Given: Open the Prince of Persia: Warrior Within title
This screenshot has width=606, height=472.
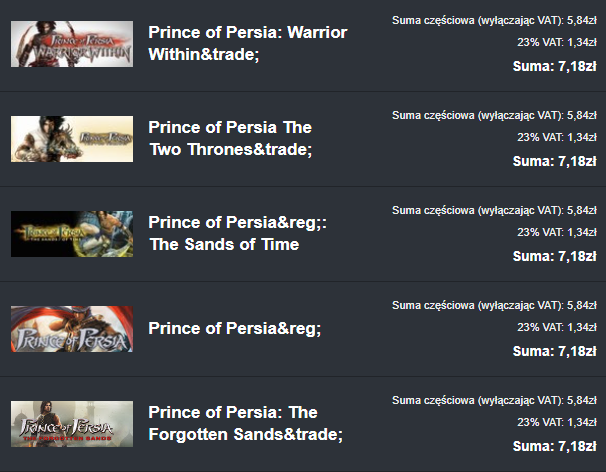Looking at the screenshot, I should pyautogui.click(x=247, y=44).
